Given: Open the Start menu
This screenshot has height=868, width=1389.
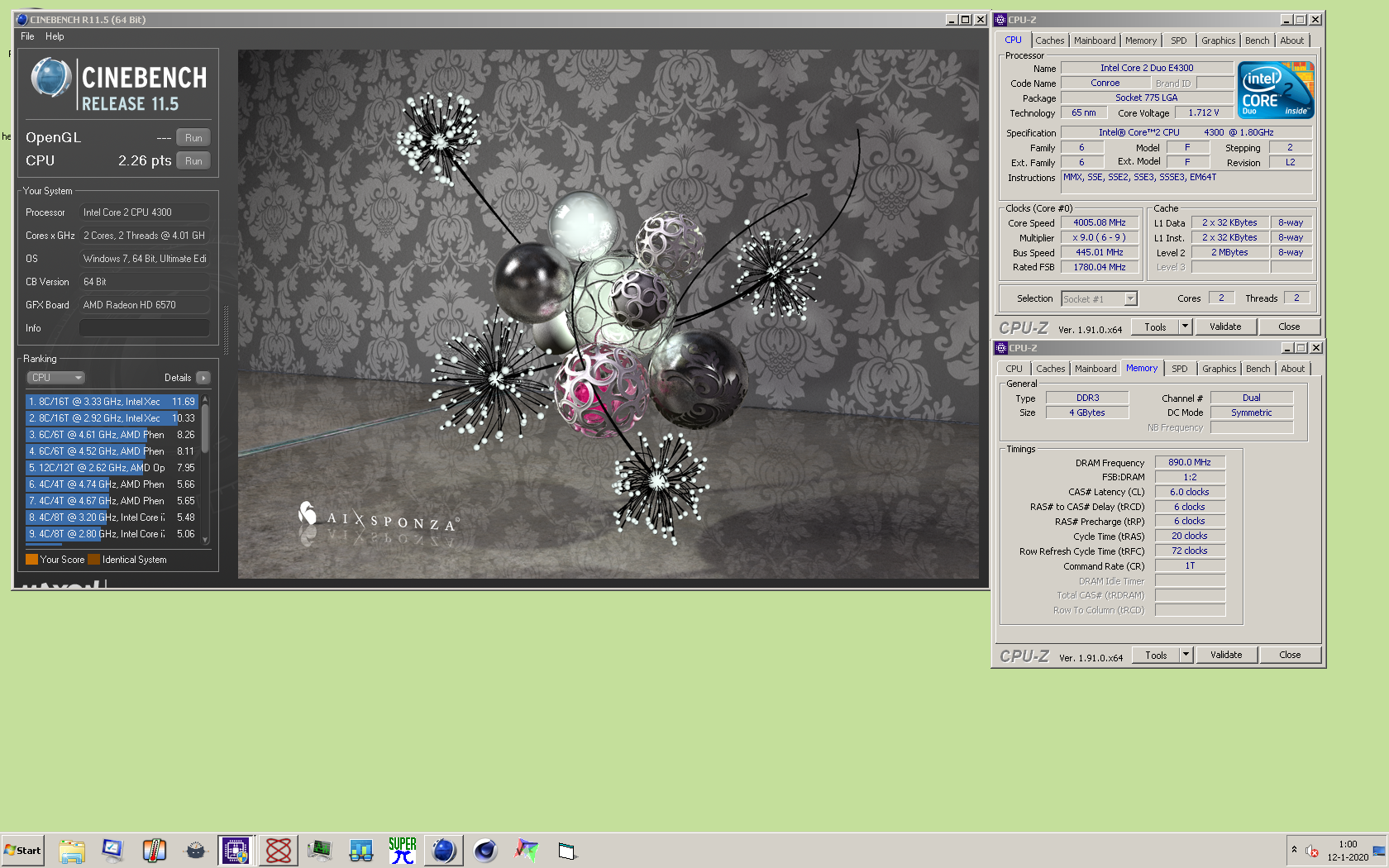Looking at the screenshot, I should coord(22,850).
